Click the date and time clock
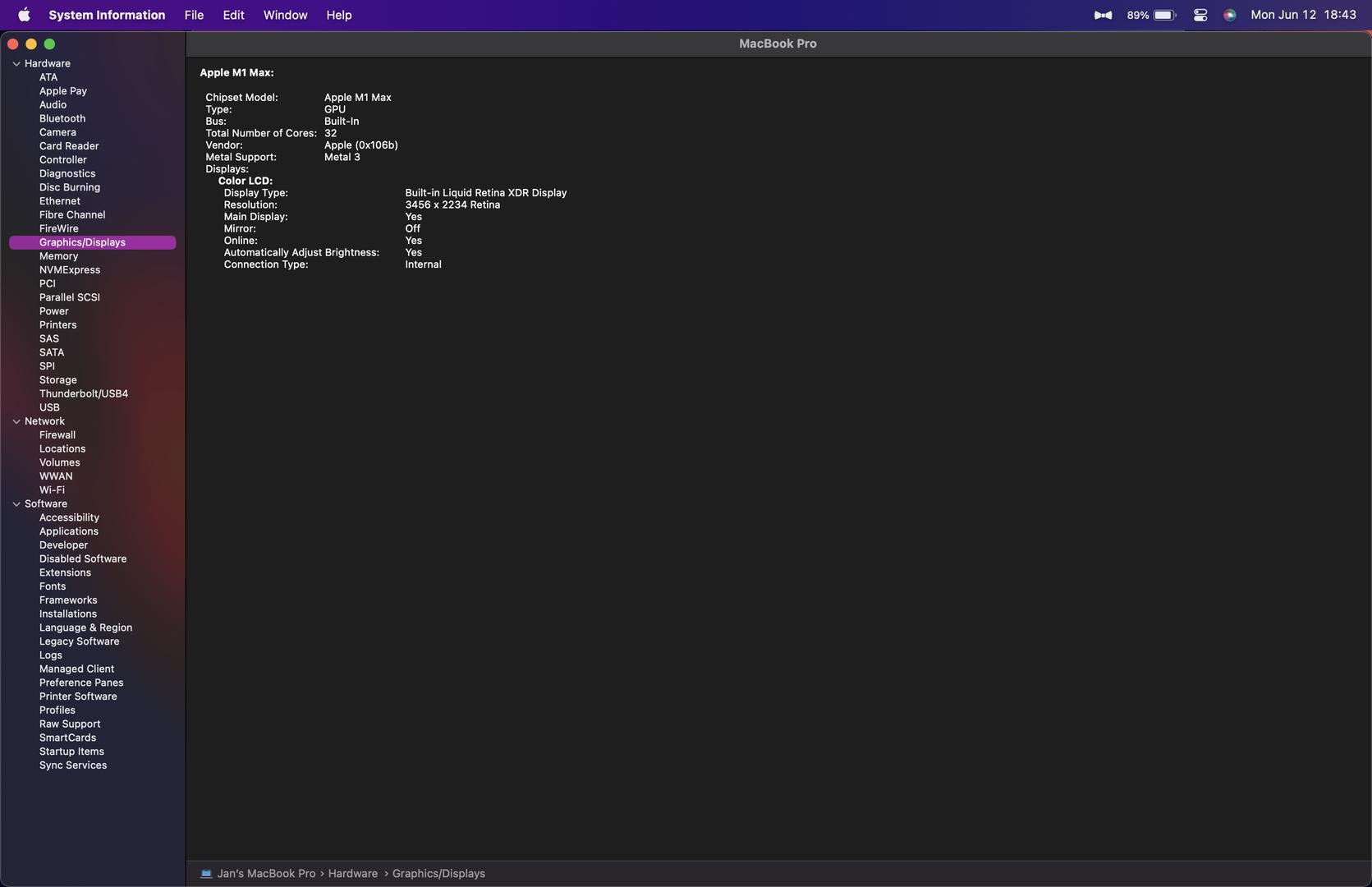The image size is (1372, 887). tap(1302, 15)
